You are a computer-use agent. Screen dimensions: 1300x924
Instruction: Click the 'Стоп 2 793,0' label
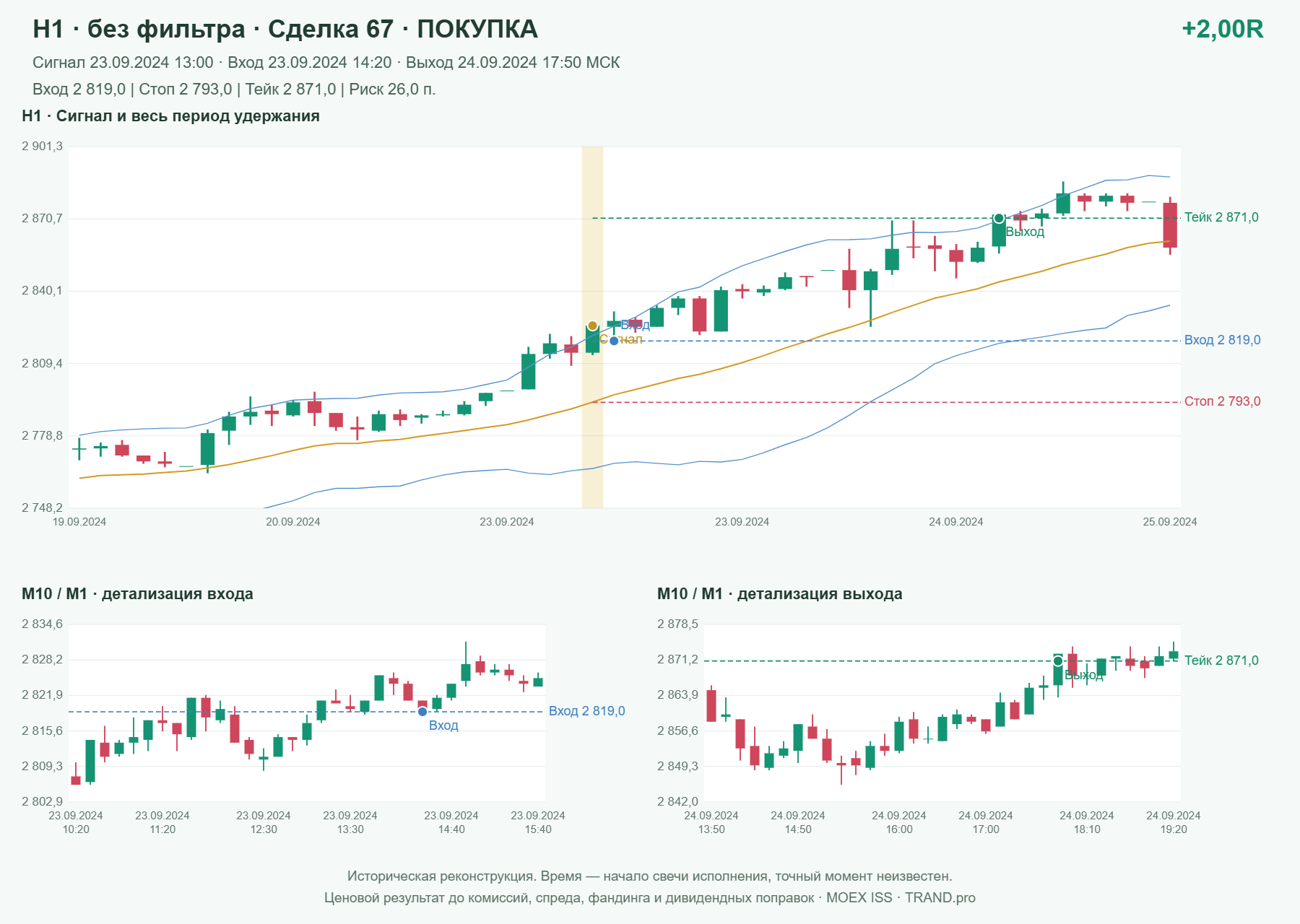1222,401
